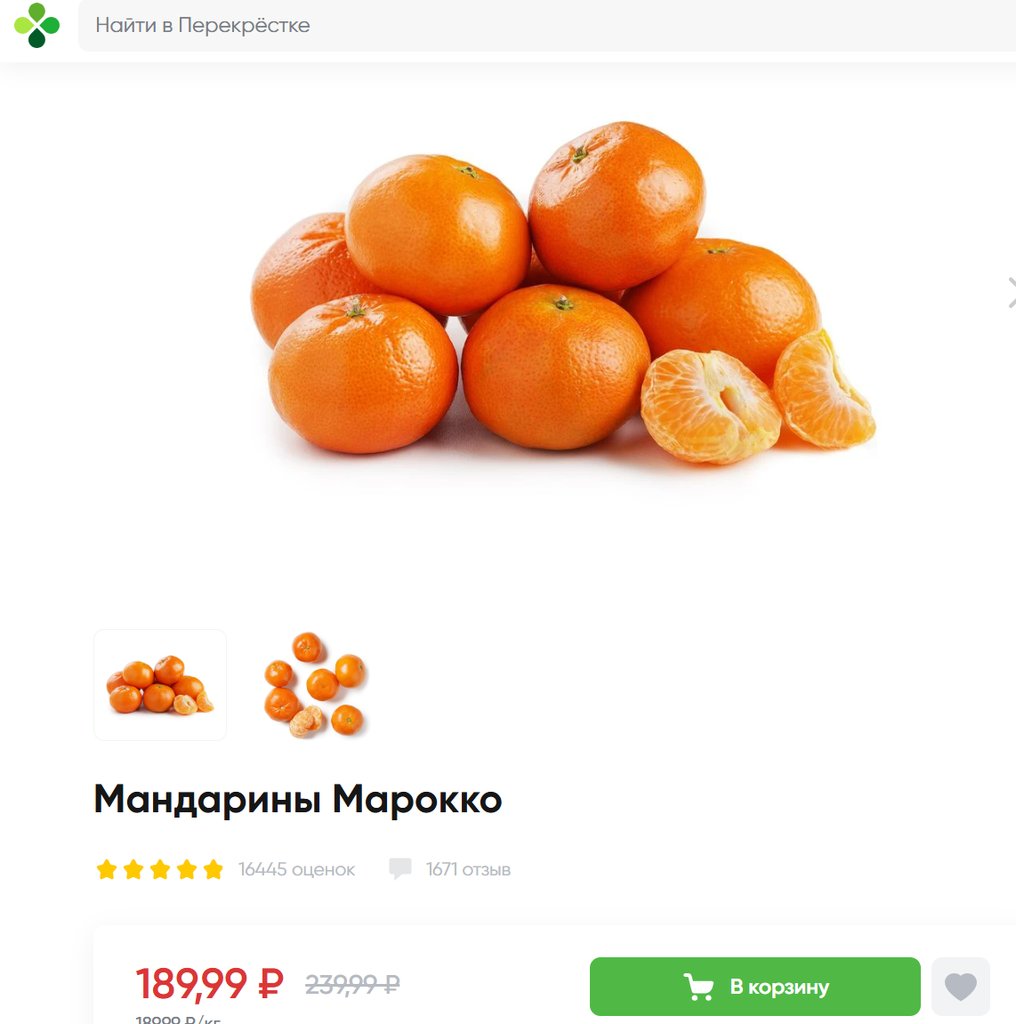Toggle the heart favorite button
The image size is (1016, 1024).
click(x=960, y=986)
